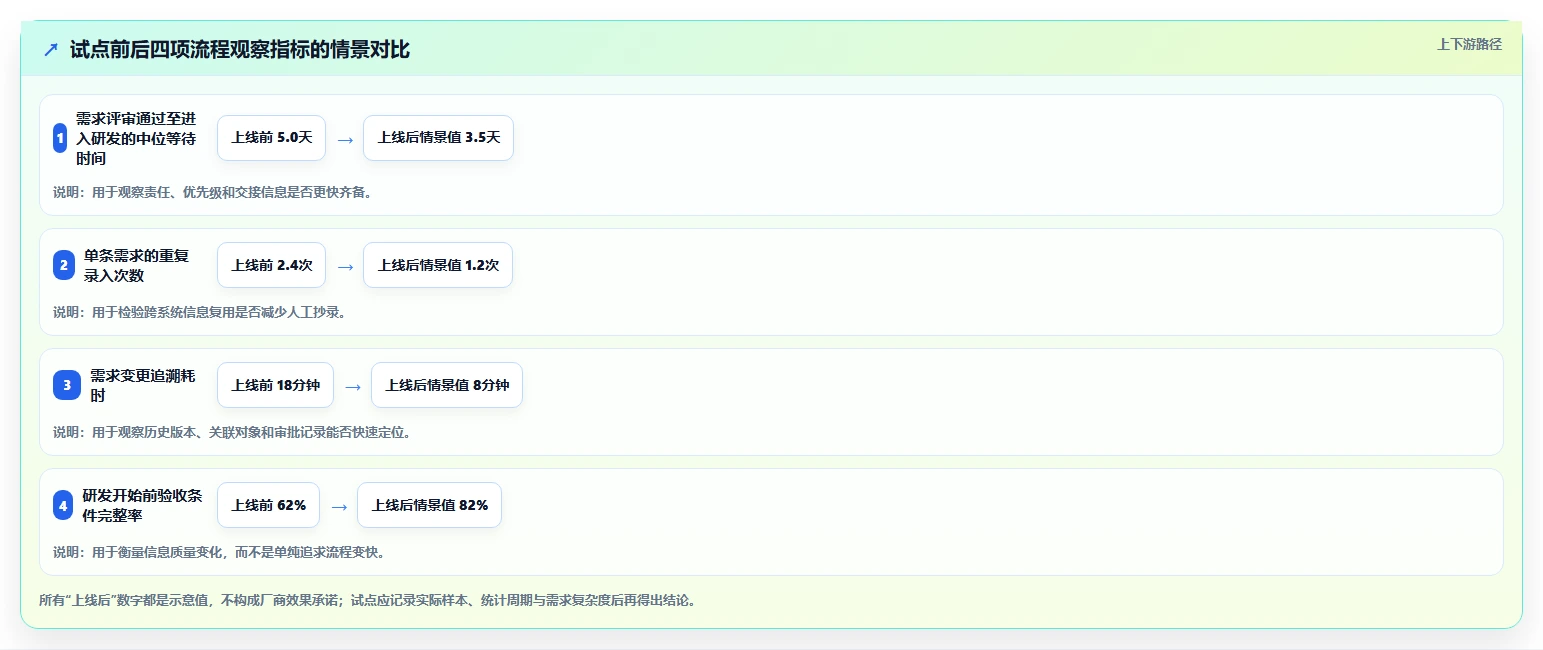1543x650 pixels.
Task: Select the number 3 badge
Action: 67,385
